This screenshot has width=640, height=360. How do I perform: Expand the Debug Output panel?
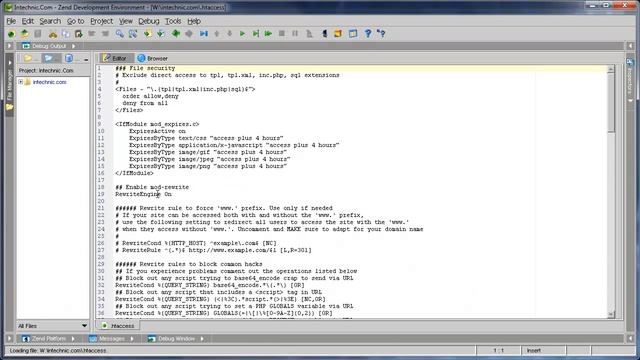[73, 46]
